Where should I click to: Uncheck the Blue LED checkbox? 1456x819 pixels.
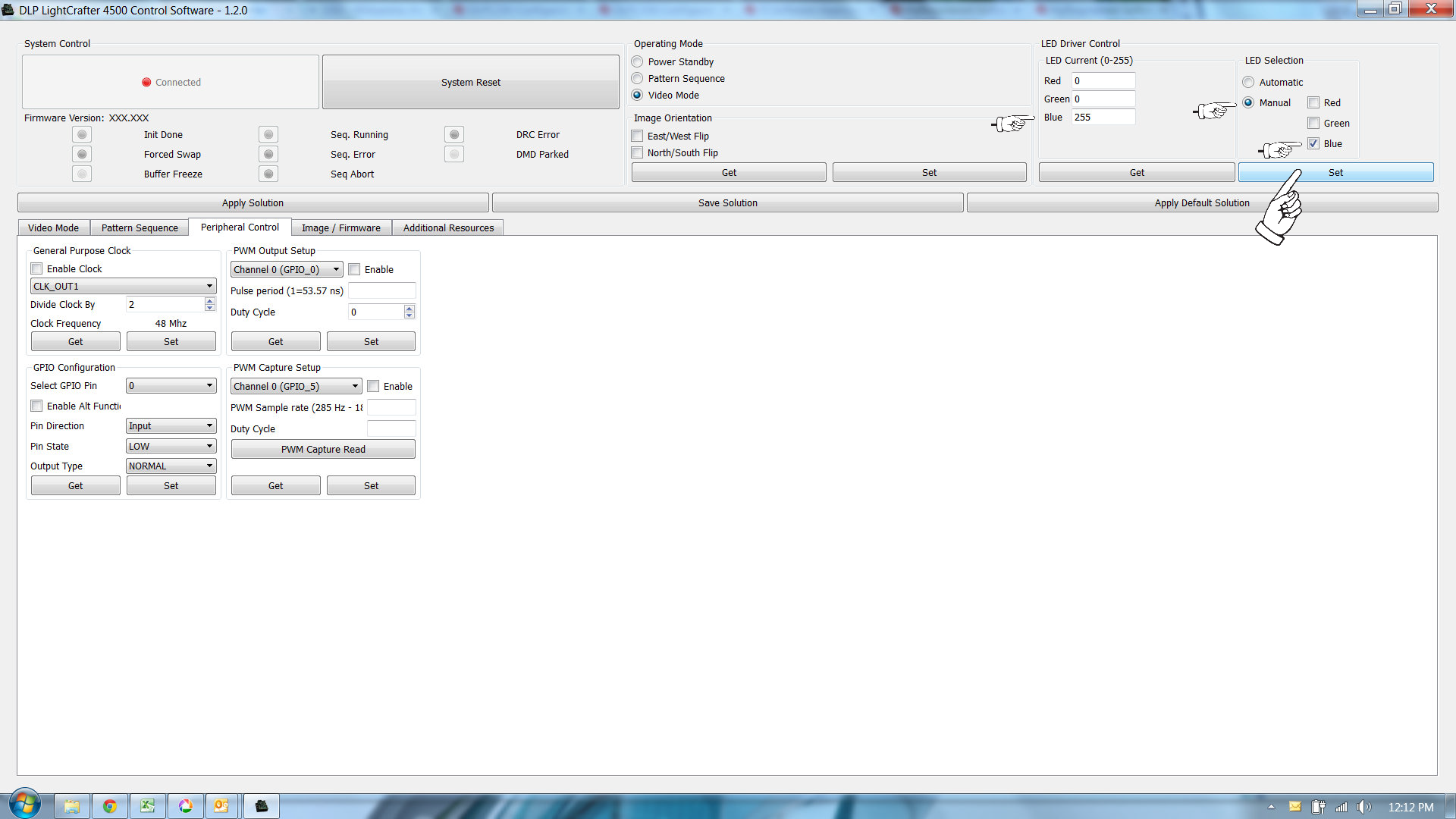(x=1313, y=143)
